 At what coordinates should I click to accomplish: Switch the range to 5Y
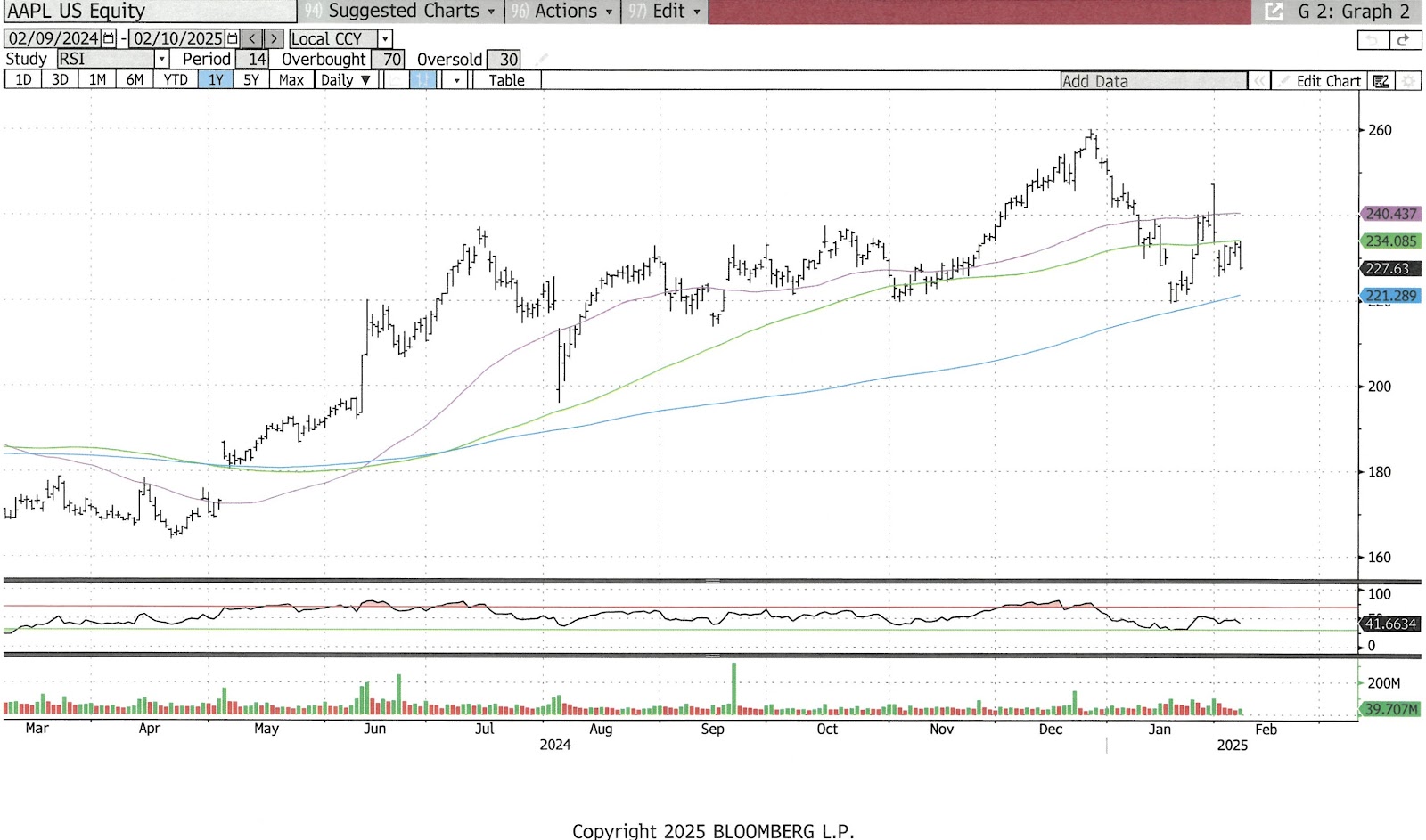251,80
